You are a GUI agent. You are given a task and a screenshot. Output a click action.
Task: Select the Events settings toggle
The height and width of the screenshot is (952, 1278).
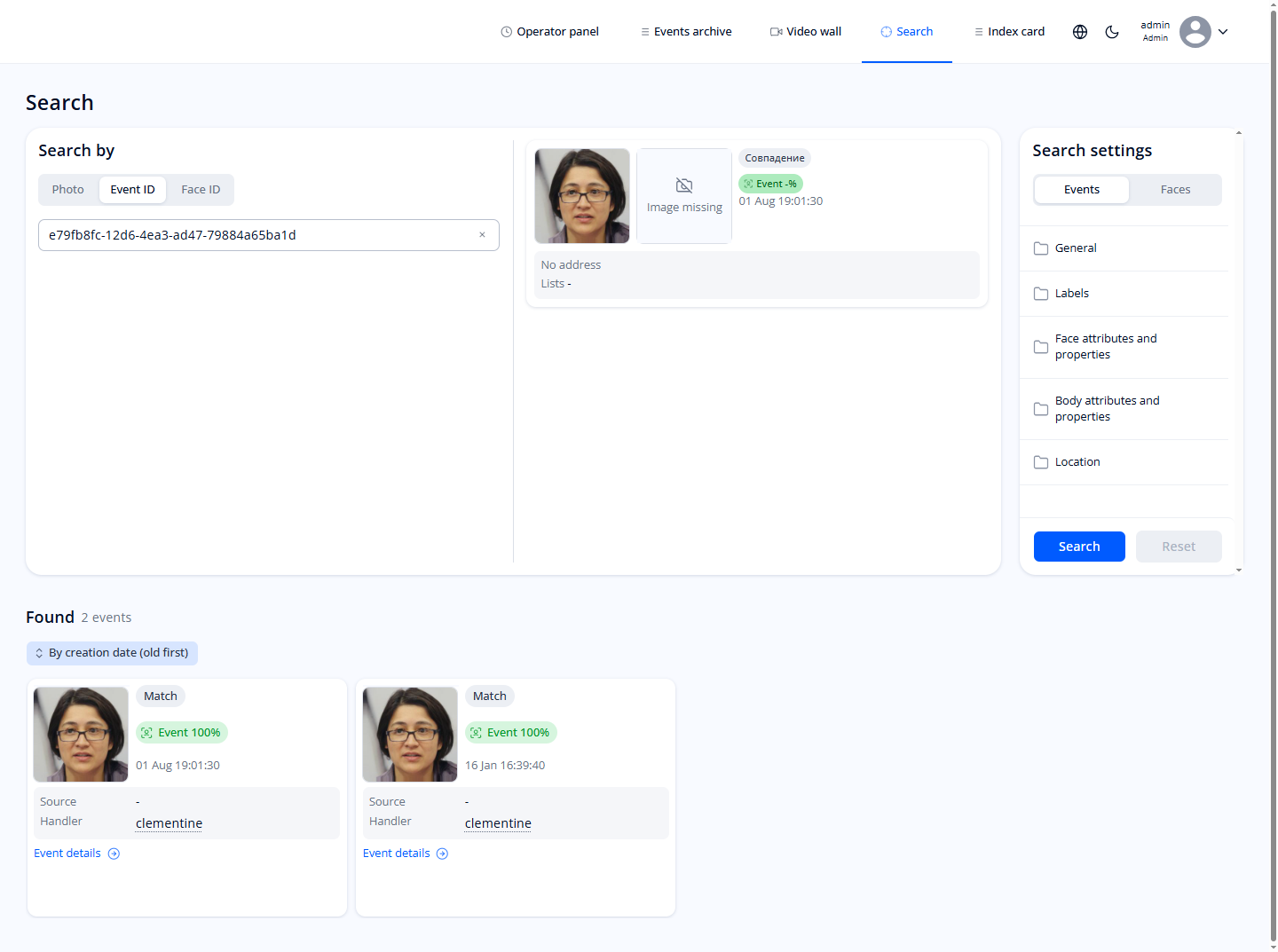[1081, 189]
